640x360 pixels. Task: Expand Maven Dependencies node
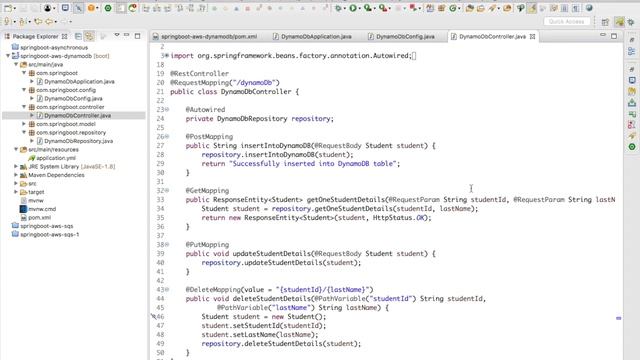click(16, 175)
